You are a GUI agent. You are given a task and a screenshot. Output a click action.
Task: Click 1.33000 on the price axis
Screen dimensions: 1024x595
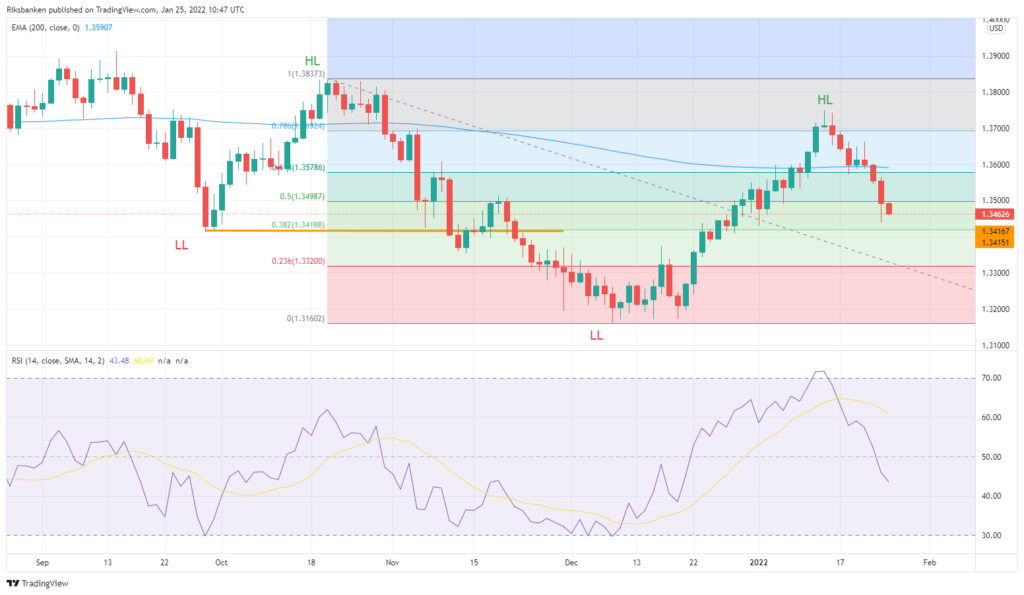point(996,273)
